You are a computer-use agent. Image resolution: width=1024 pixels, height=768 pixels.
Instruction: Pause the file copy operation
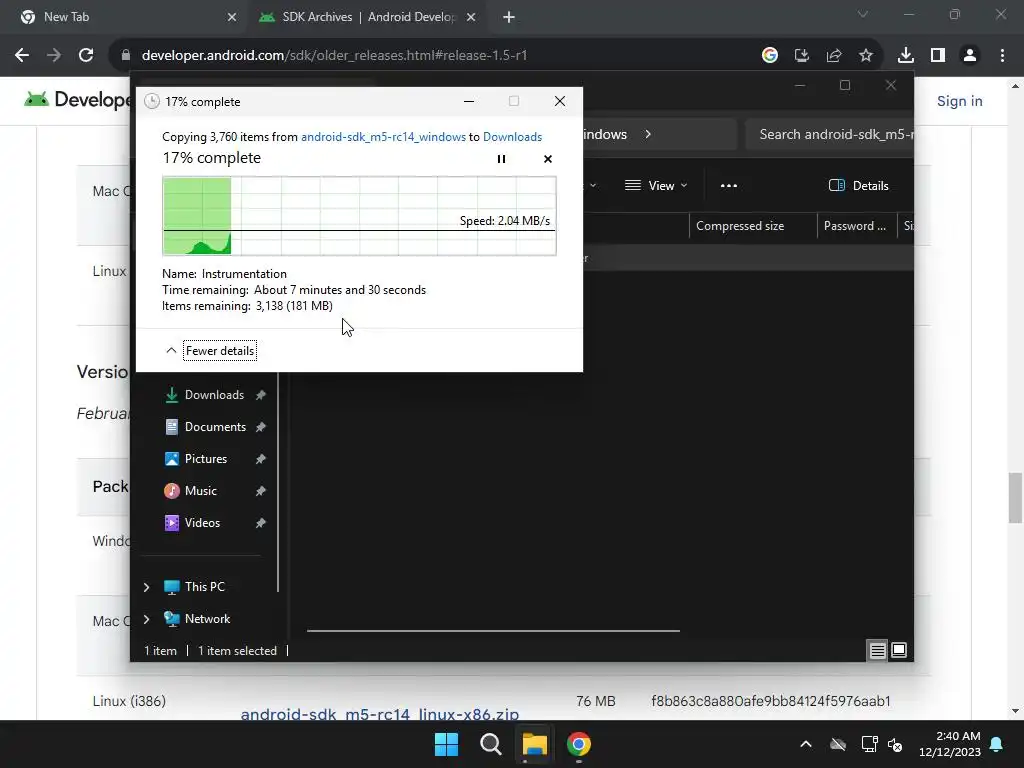tap(501, 159)
